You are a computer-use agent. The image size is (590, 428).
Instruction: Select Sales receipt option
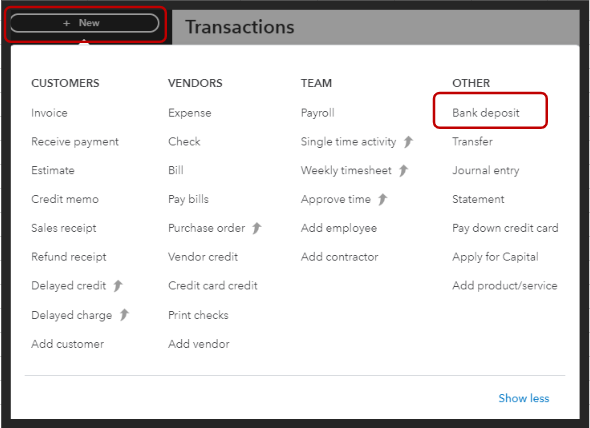(x=64, y=228)
